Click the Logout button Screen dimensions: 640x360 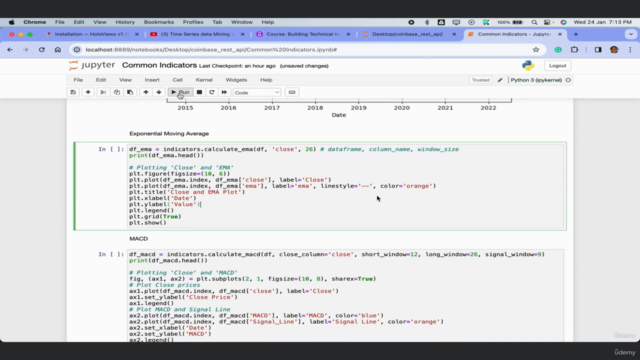click(x=557, y=66)
